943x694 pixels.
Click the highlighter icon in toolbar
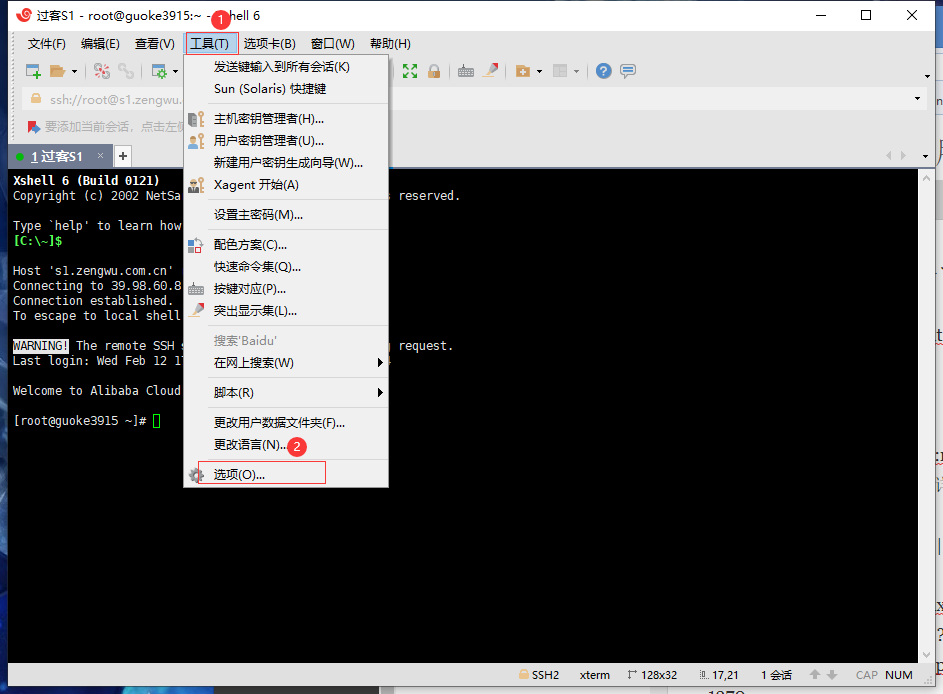point(490,71)
